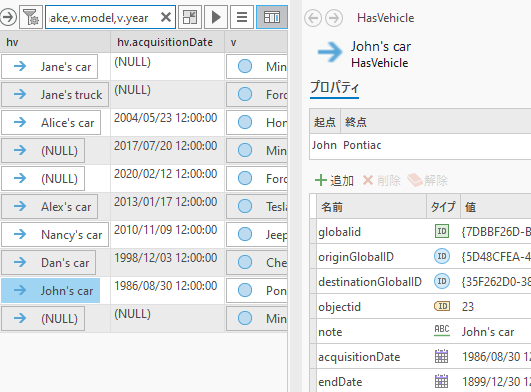The image size is (531, 392).
Task: Click the date 2004/05/23 12:00:00
Action: tap(165, 118)
